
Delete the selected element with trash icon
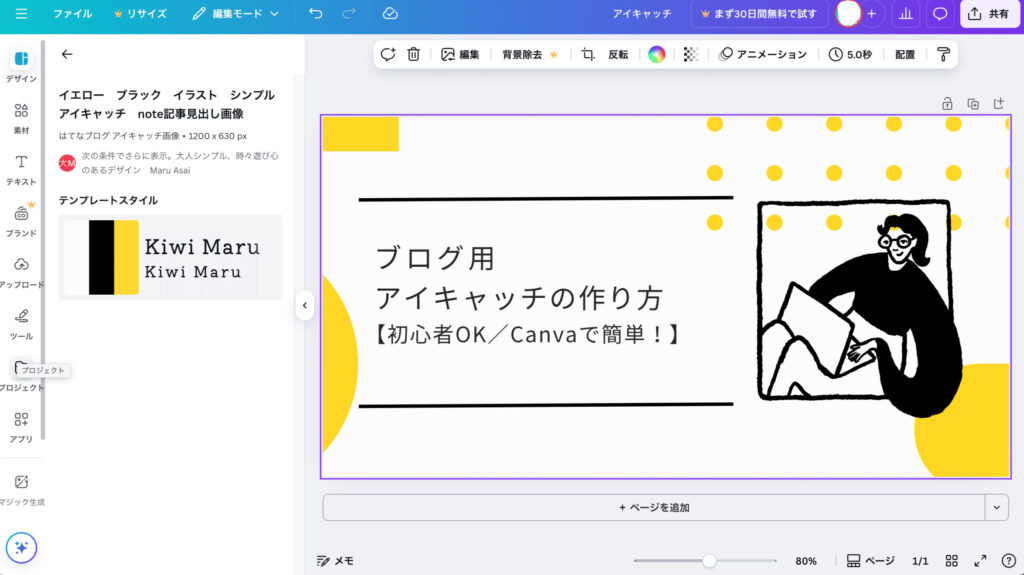click(413, 54)
